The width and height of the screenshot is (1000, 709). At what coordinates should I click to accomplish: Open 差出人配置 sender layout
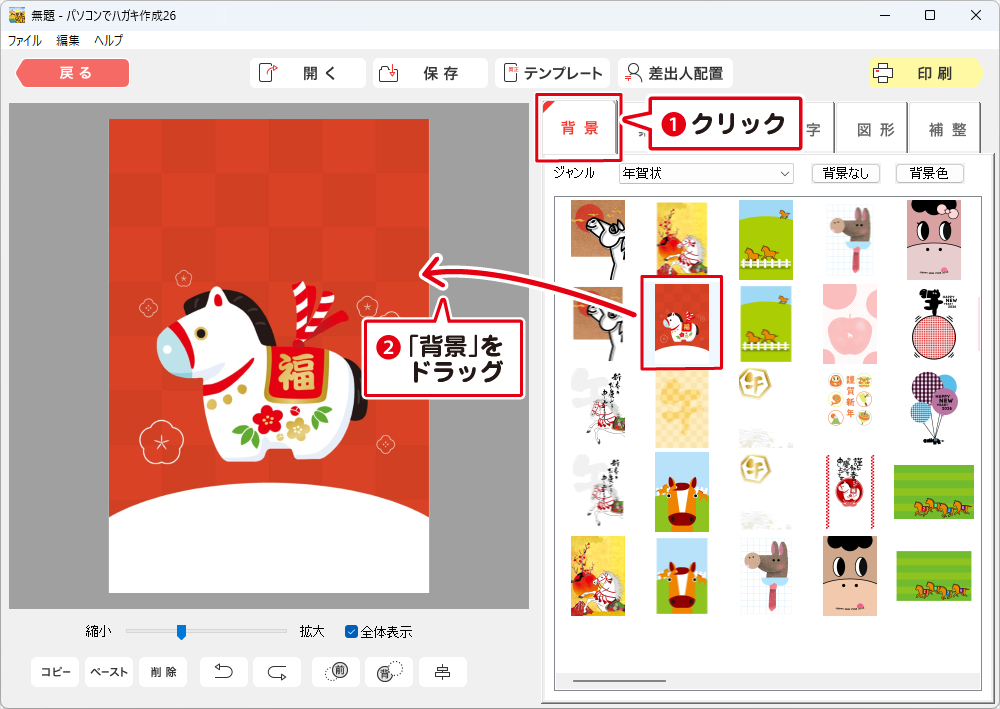point(675,73)
